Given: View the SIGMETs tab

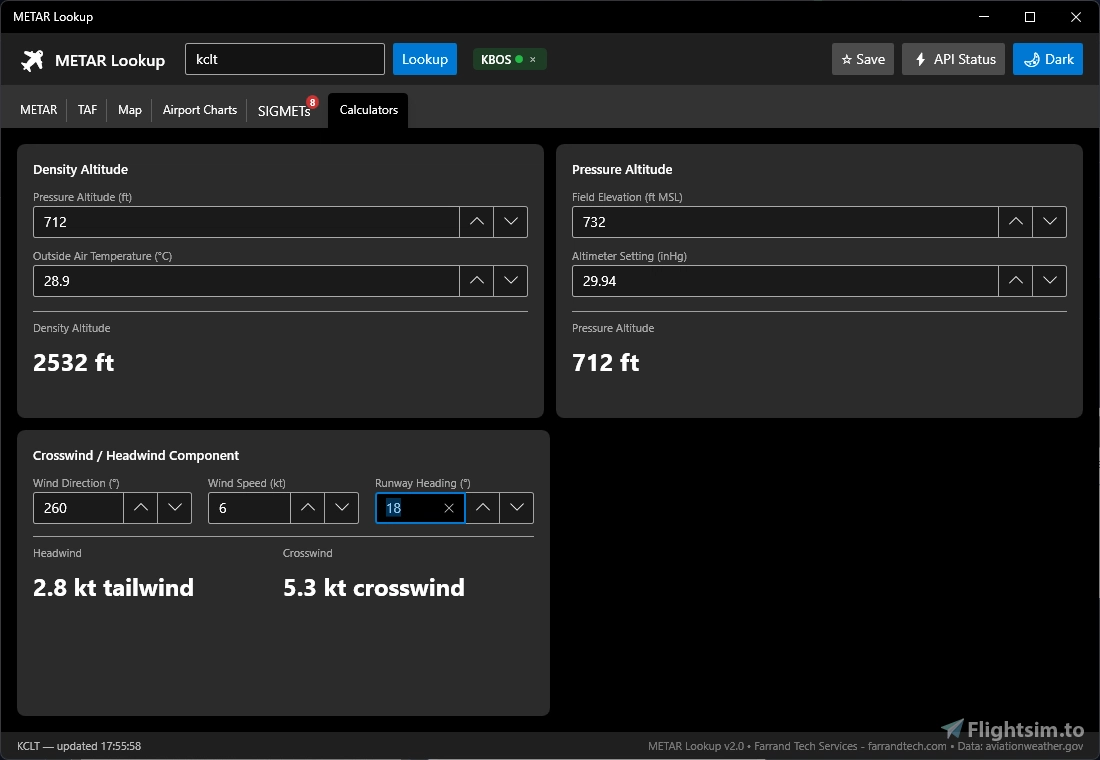Looking at the screenshot, I should (x=284, y=111).
